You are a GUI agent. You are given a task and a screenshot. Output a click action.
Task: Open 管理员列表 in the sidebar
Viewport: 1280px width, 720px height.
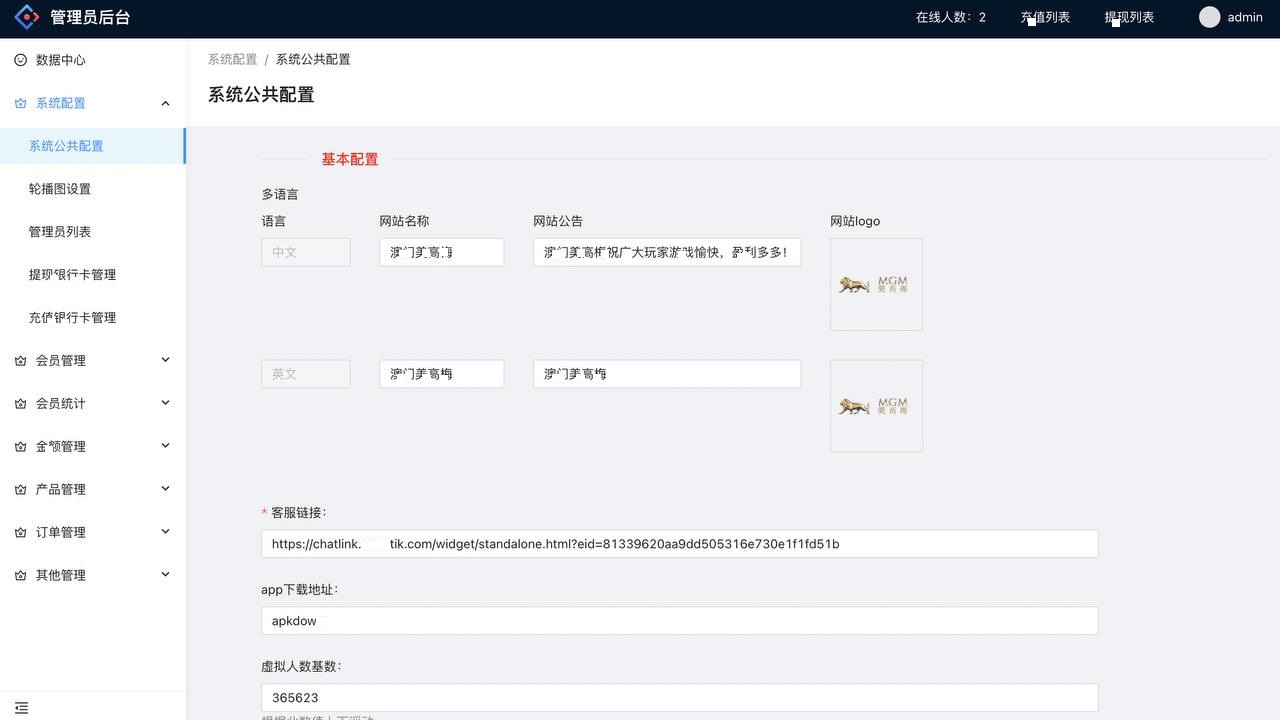click(x=60, y=232)
